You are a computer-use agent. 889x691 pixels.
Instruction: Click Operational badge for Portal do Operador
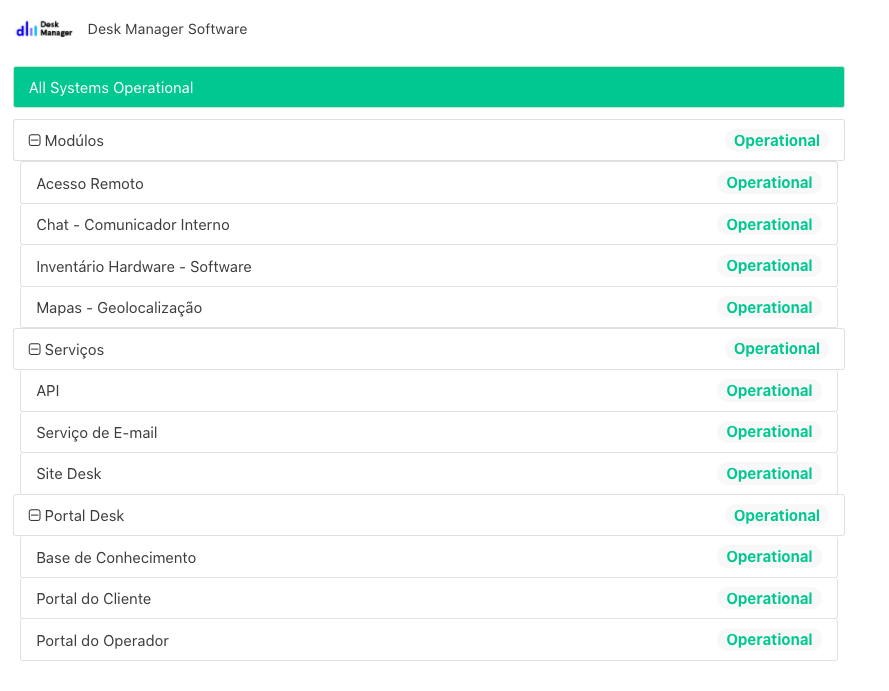click(769, 639)
